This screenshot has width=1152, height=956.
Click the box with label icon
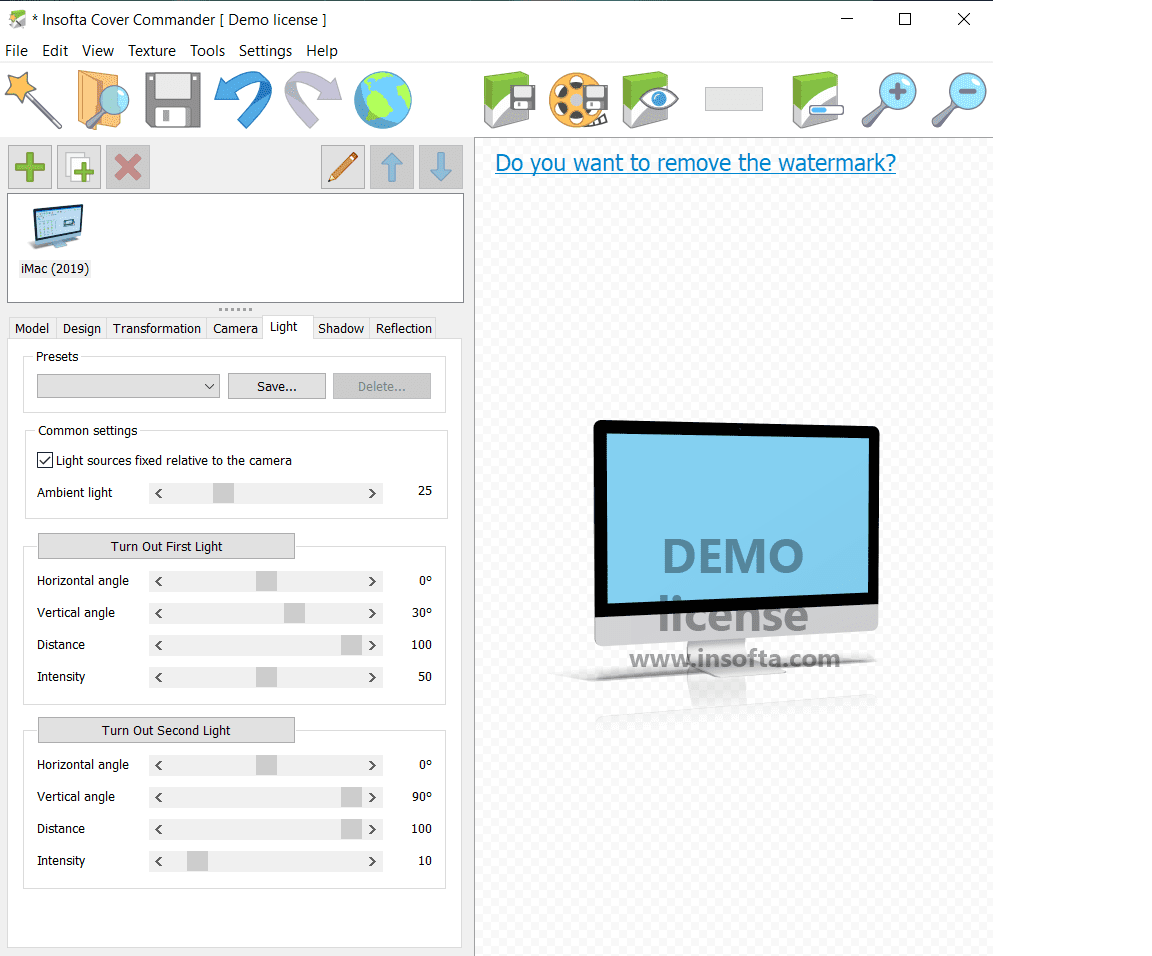click(818, 99)
